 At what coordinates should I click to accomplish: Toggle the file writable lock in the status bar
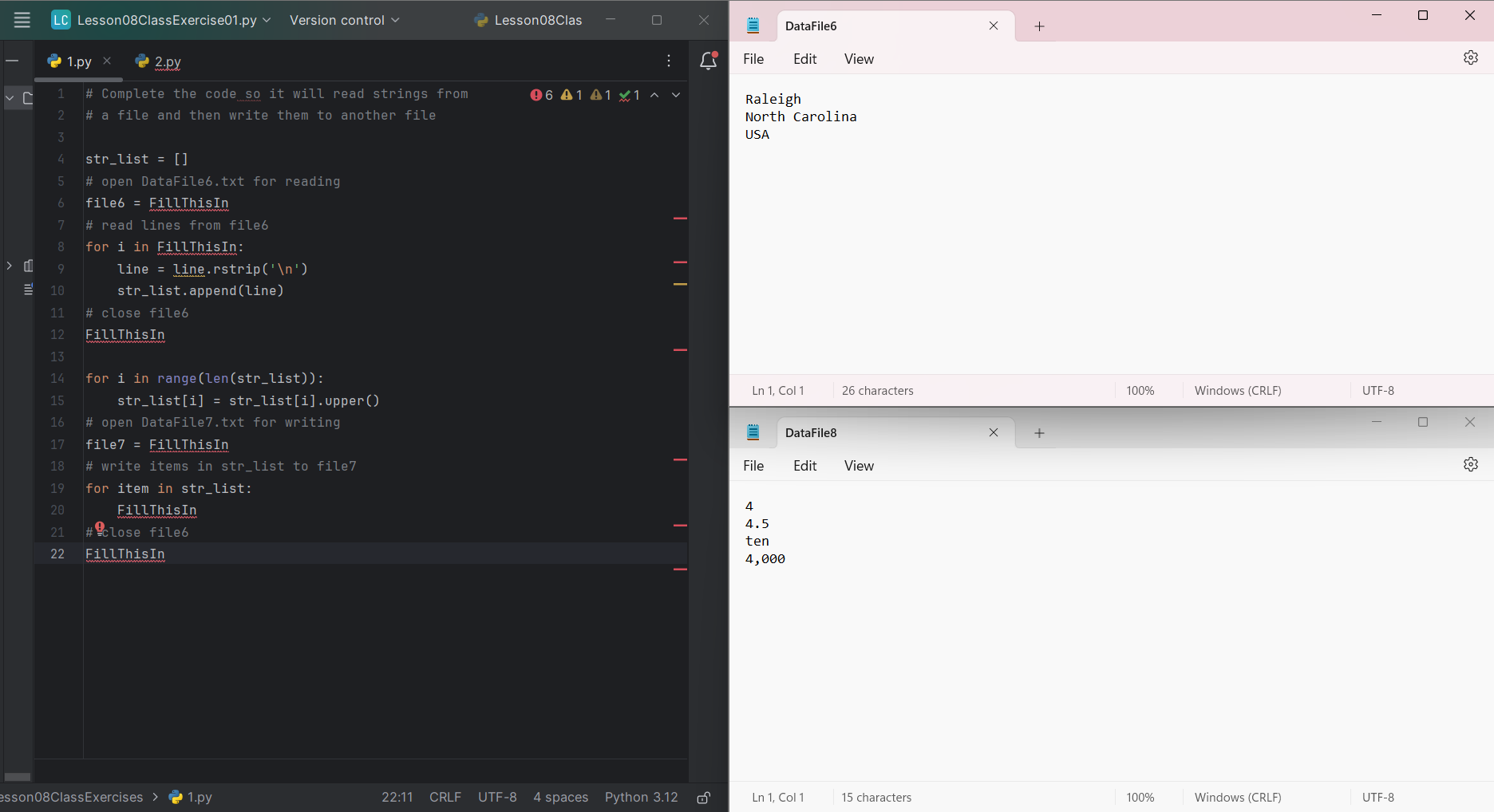703,797
